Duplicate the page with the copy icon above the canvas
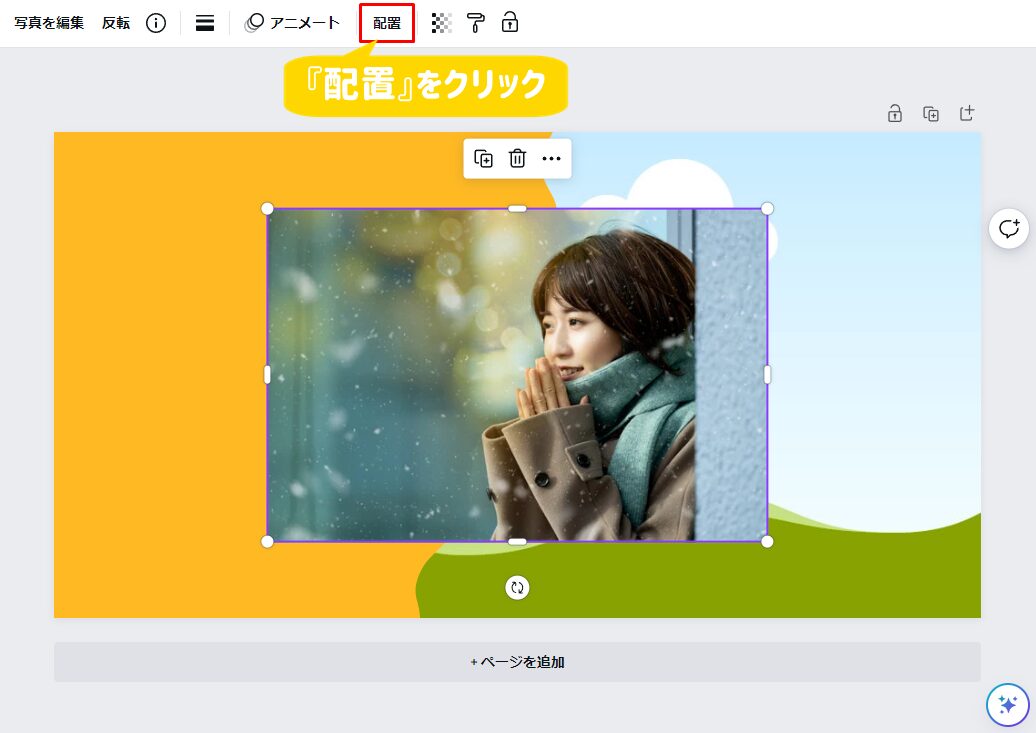The width and height of the screenshot is (1036, 733). click(x=931, y=114)
